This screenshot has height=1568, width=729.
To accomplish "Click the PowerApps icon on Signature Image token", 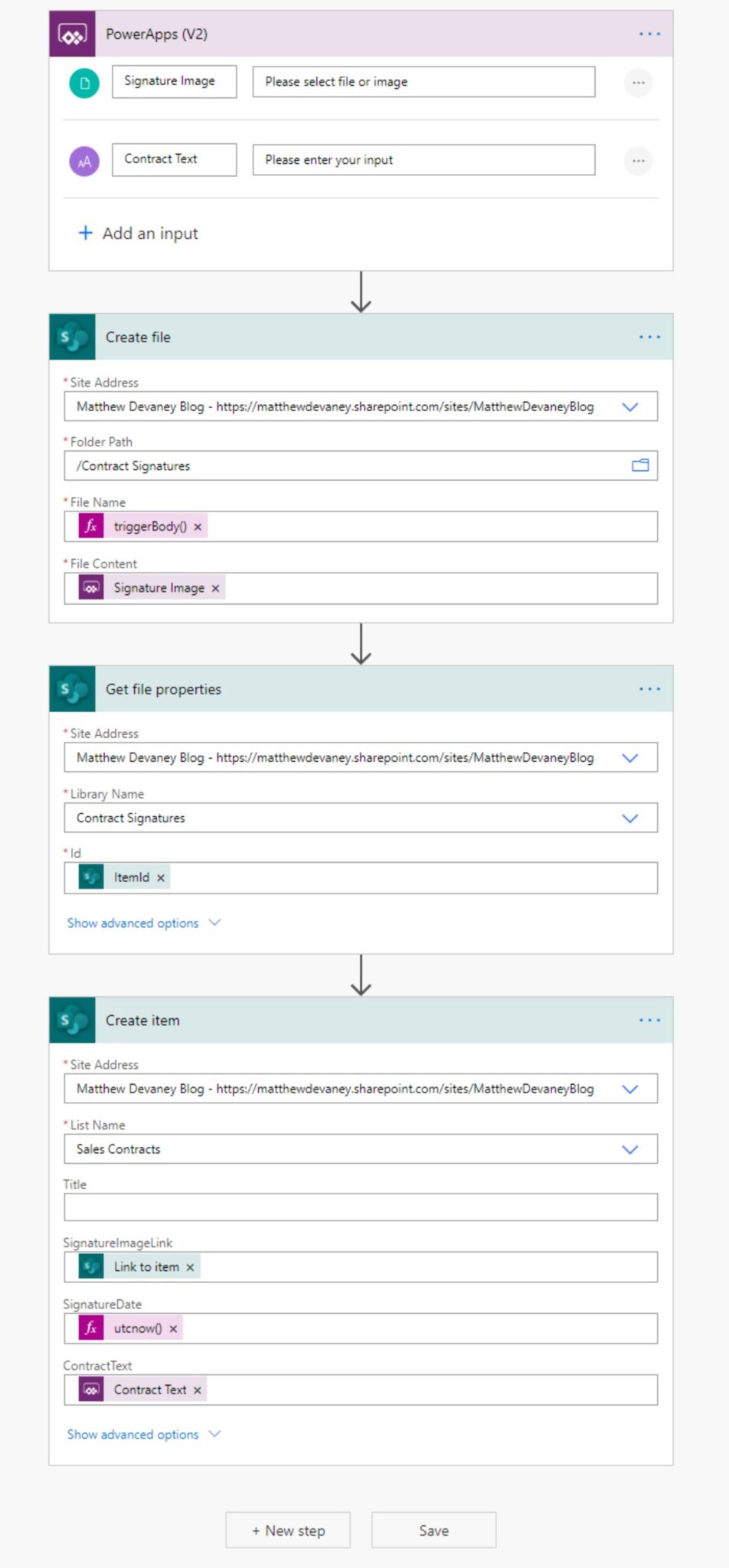I will [91, 587].
